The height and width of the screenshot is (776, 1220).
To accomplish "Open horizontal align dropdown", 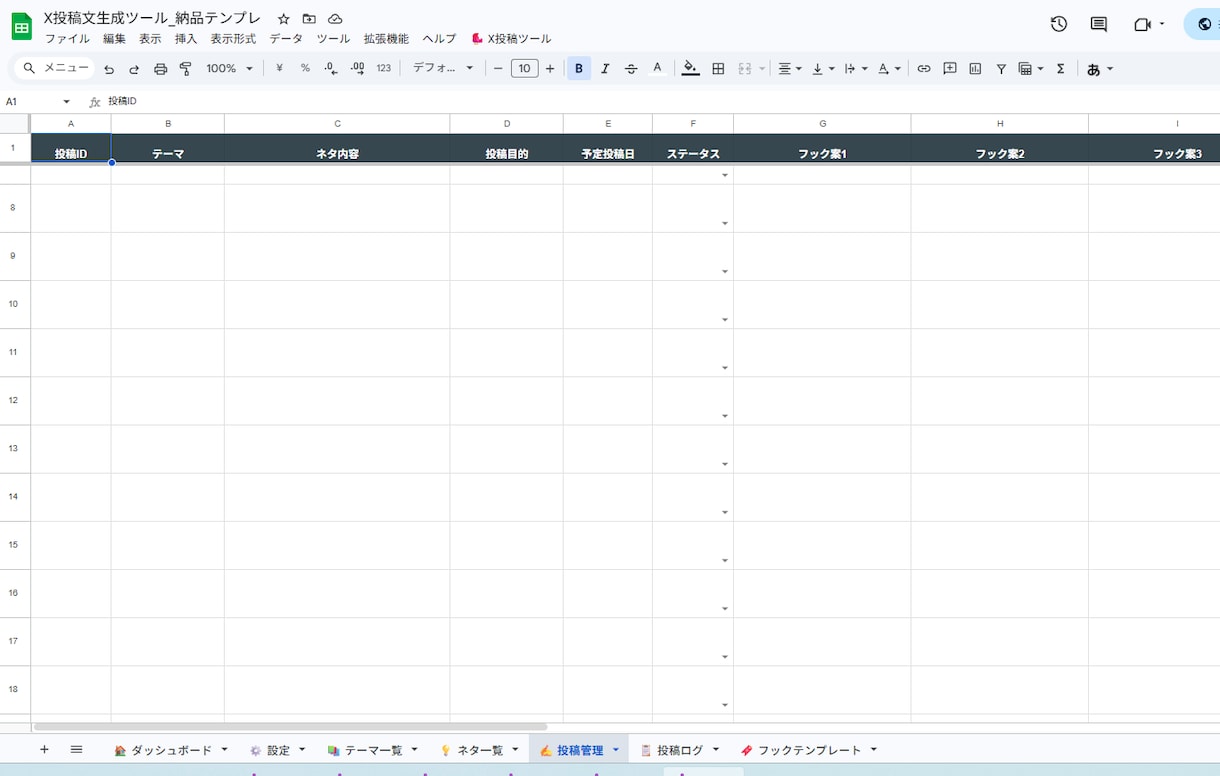I will click(790, 69).
